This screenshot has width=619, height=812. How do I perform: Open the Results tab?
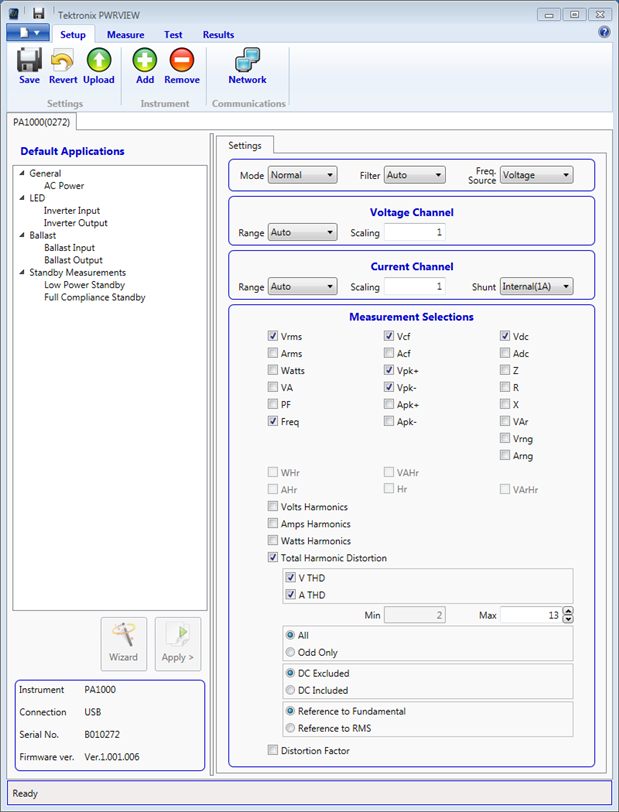click(x=218, y=35)
